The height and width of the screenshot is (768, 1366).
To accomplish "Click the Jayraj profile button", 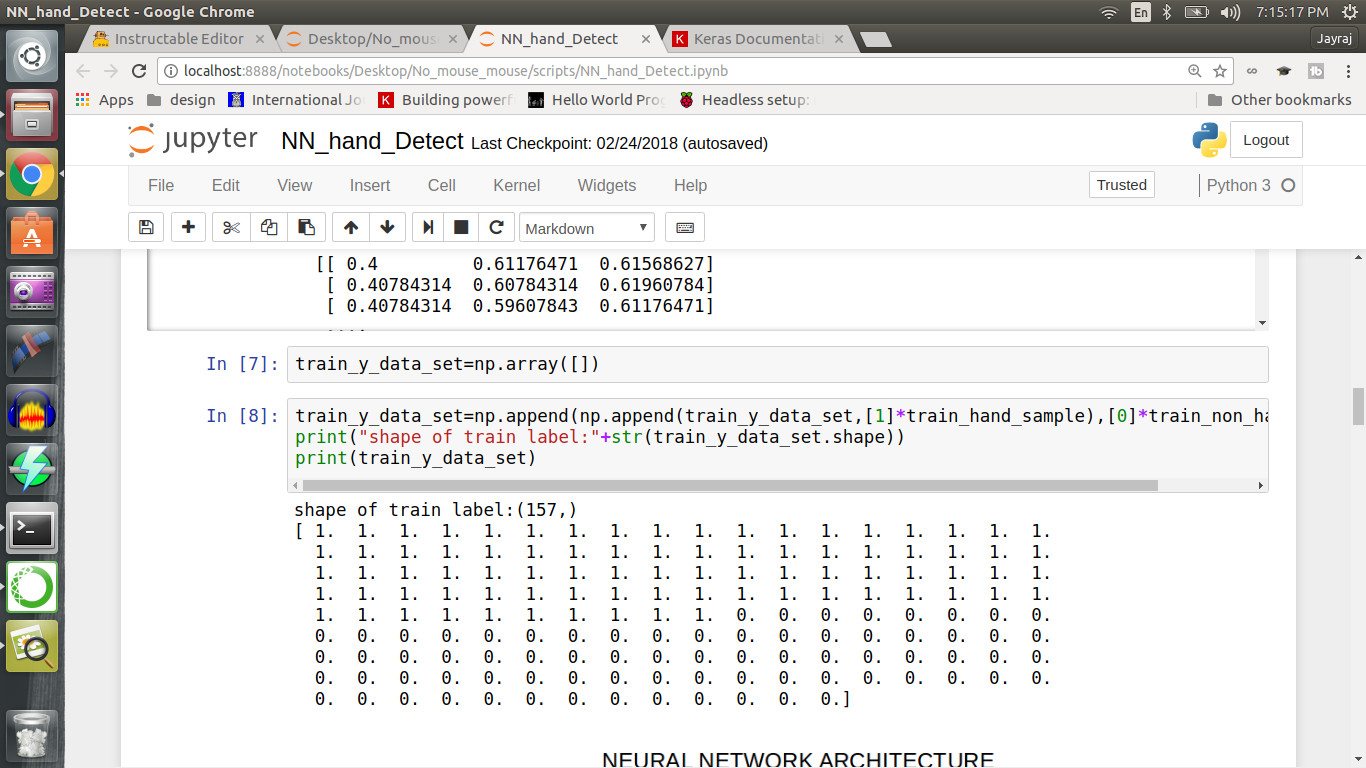I will click(1335, 39).
